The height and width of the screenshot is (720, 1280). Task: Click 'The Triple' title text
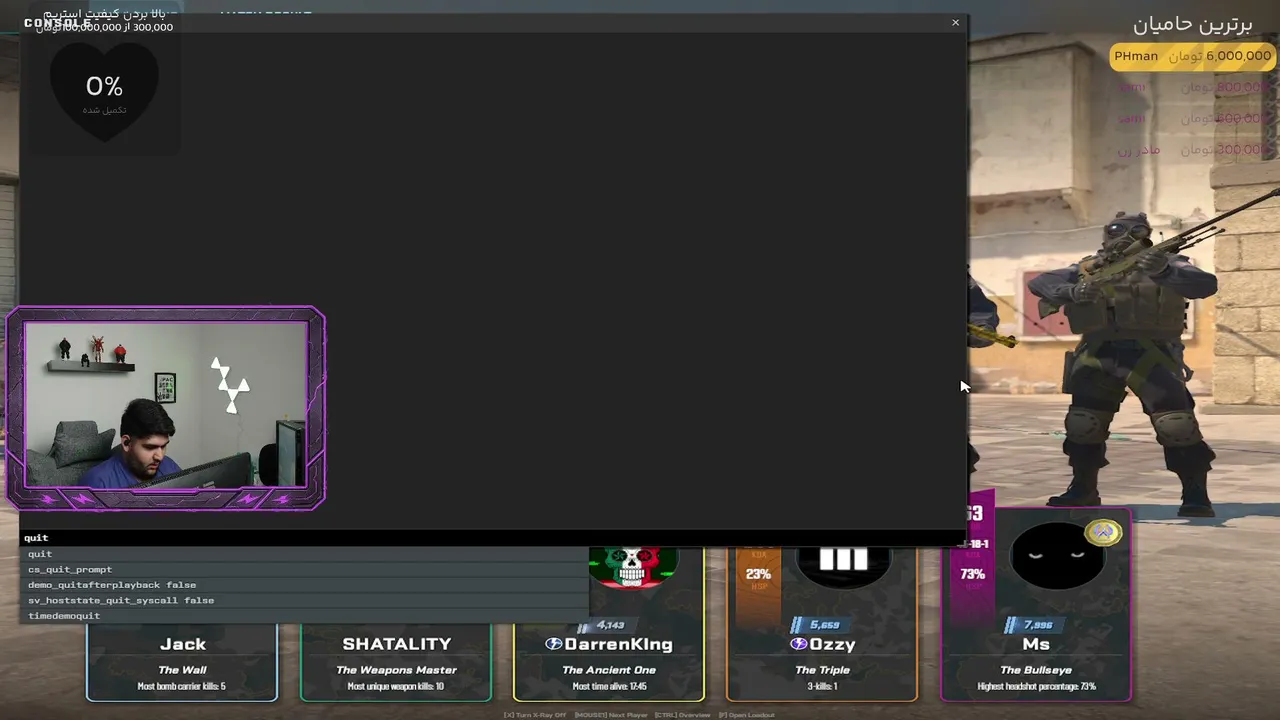click(x=822, y=670)
